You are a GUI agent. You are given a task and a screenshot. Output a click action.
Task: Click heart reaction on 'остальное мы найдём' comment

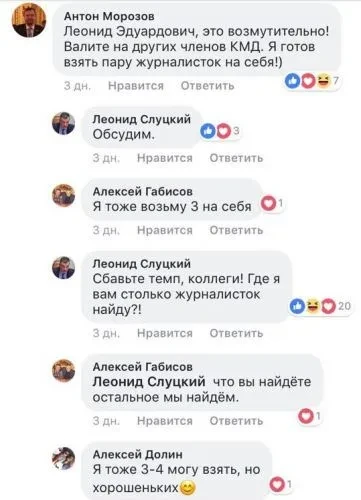(306, 416)
